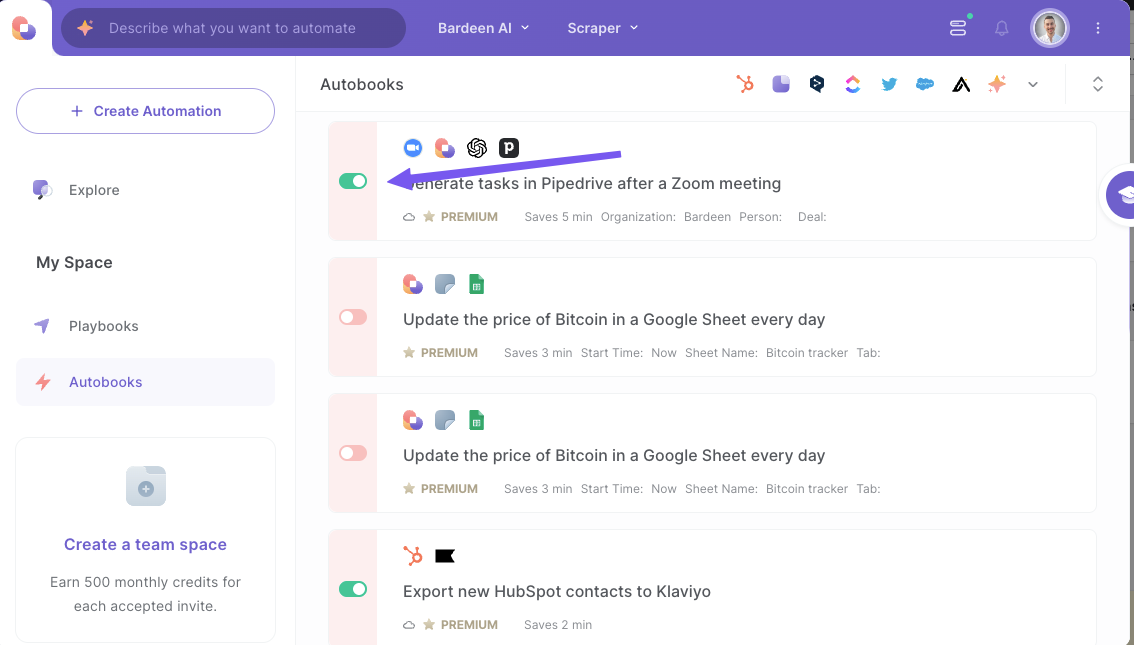The image size is (1134, 645).
Task: Click the Klaviyo flag icon on HubSpot autobook
Action: [x=445, y=556]
